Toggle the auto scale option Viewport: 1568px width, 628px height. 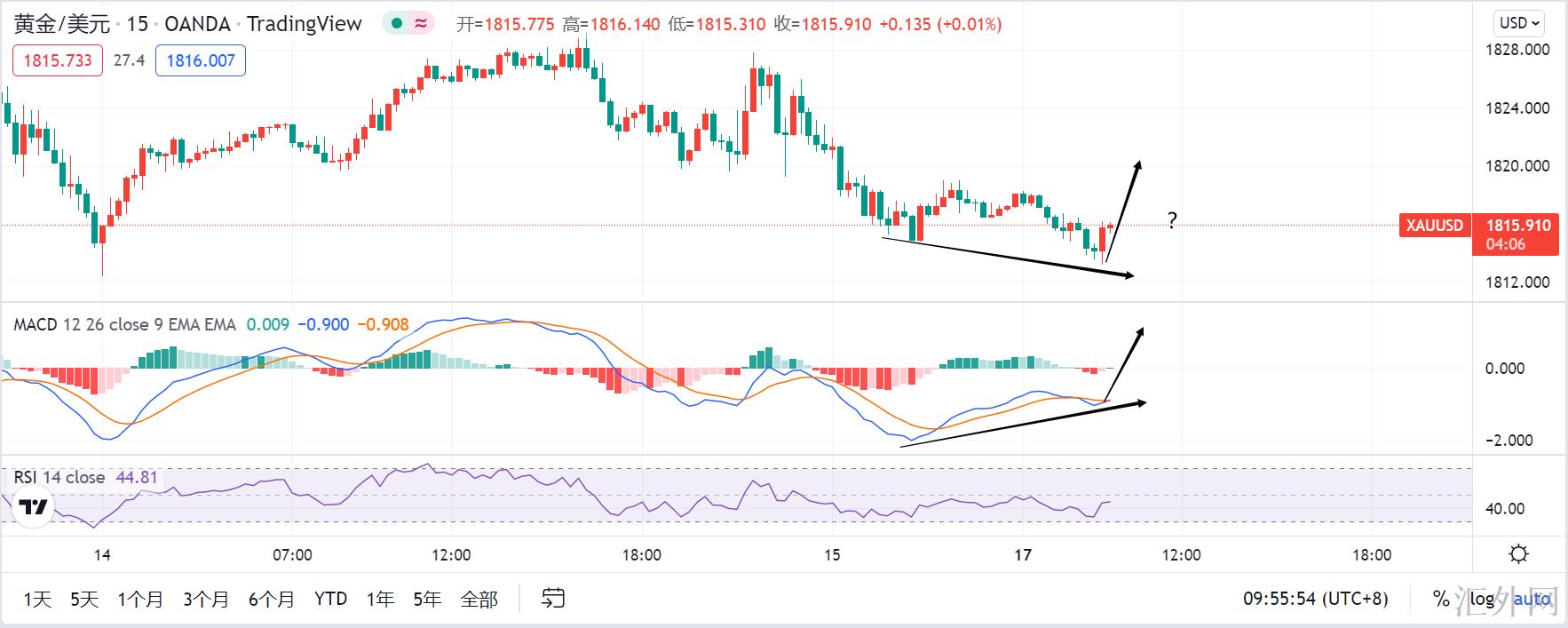[x=1531, y=599]
